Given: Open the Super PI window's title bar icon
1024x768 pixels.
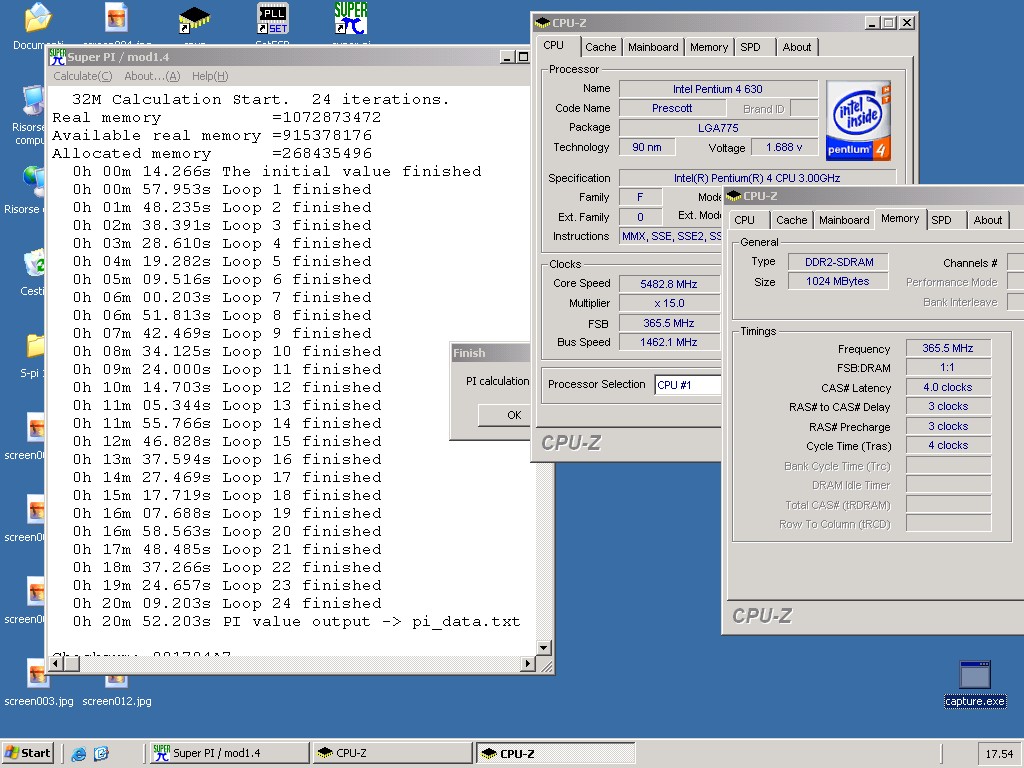Looking at the screenshot, I should (x=57, y=57).
